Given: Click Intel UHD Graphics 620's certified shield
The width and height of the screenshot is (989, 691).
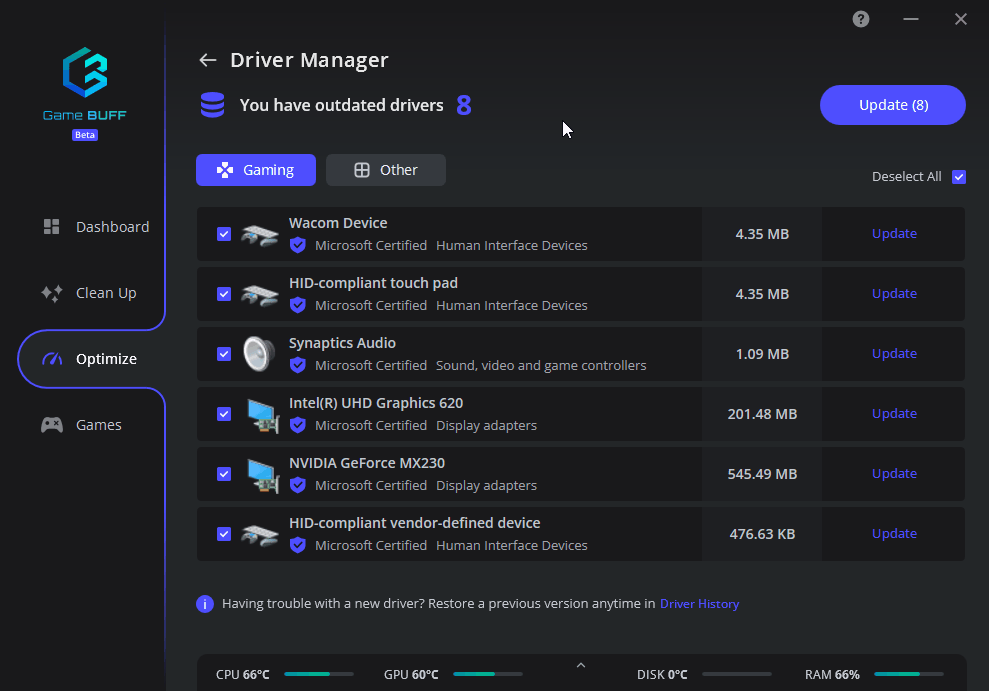Looking at the screenshot, I should point(298,425).
